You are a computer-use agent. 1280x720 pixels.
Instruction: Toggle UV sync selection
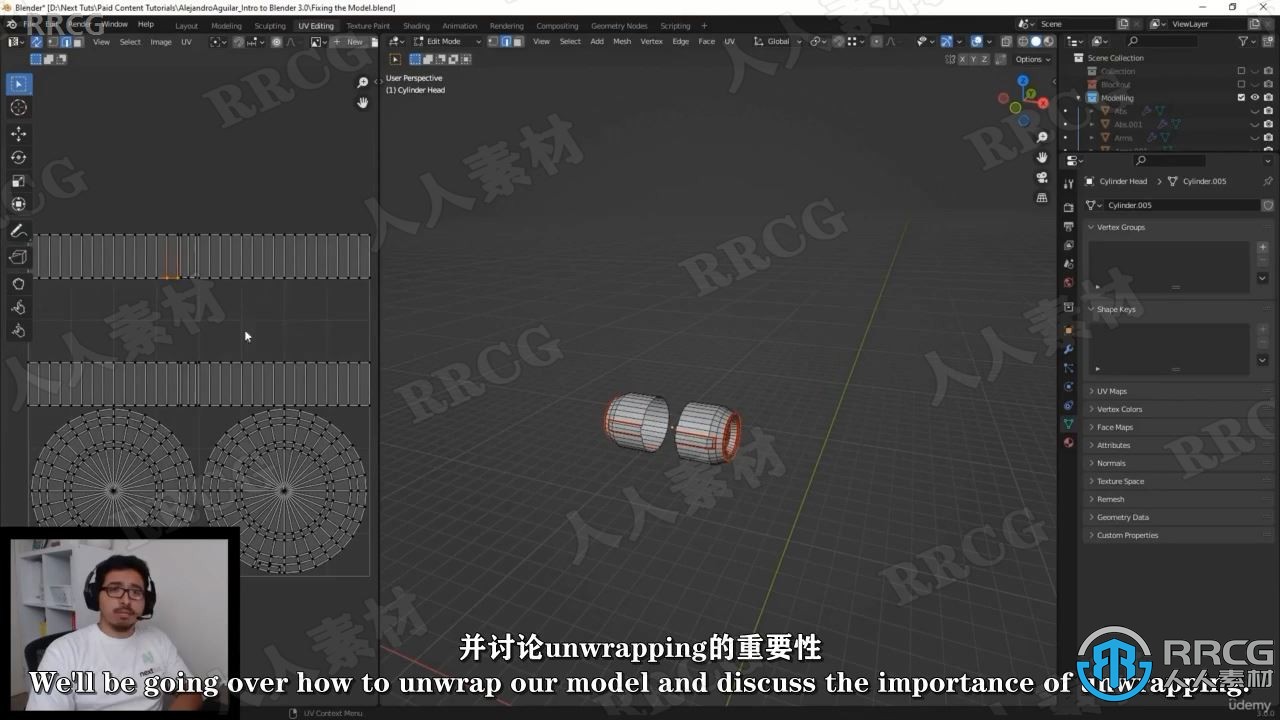pyautogui.click(x=36, y=42)
